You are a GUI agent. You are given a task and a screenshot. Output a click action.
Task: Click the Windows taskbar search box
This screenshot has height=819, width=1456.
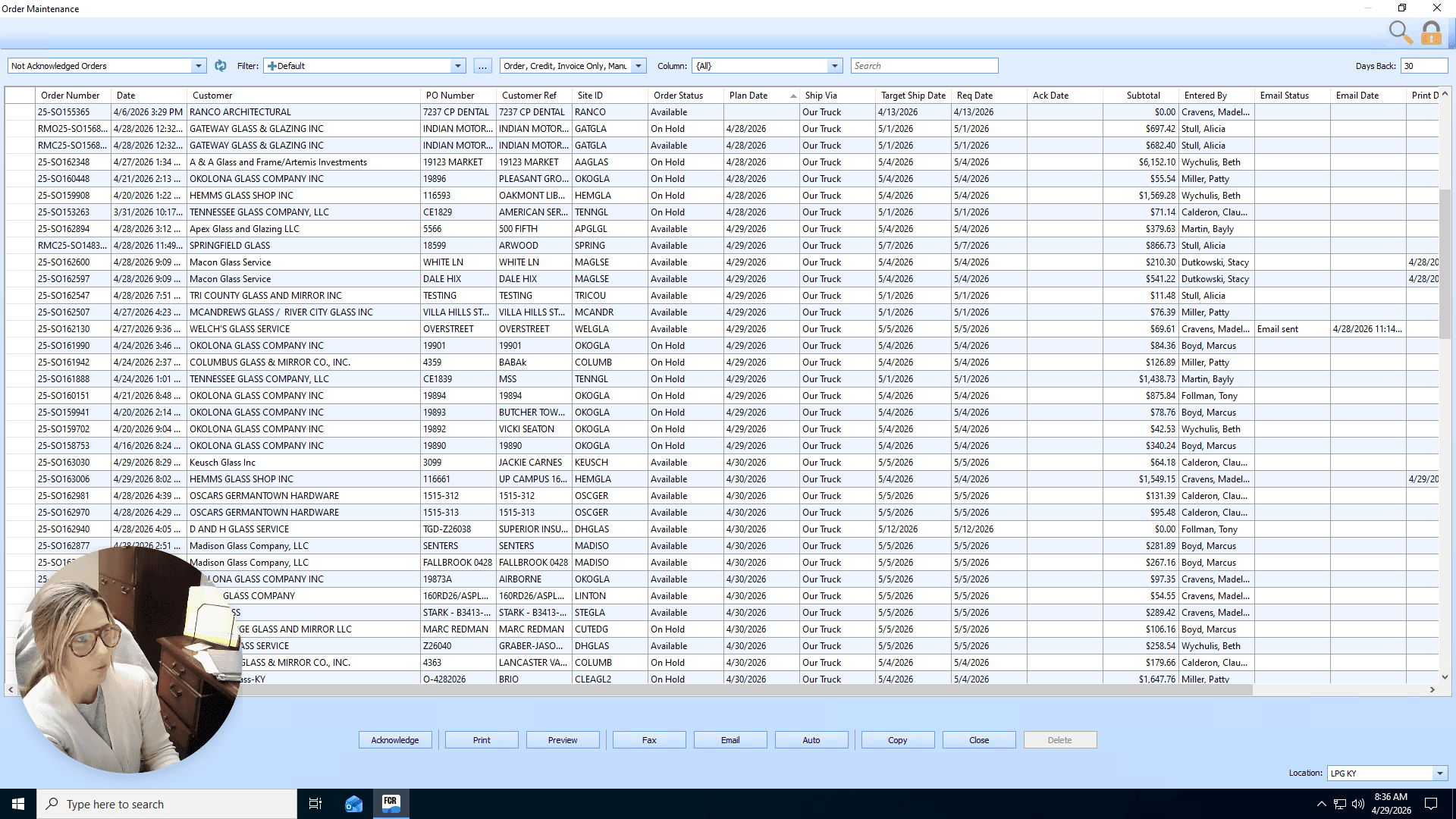point(167,804)
